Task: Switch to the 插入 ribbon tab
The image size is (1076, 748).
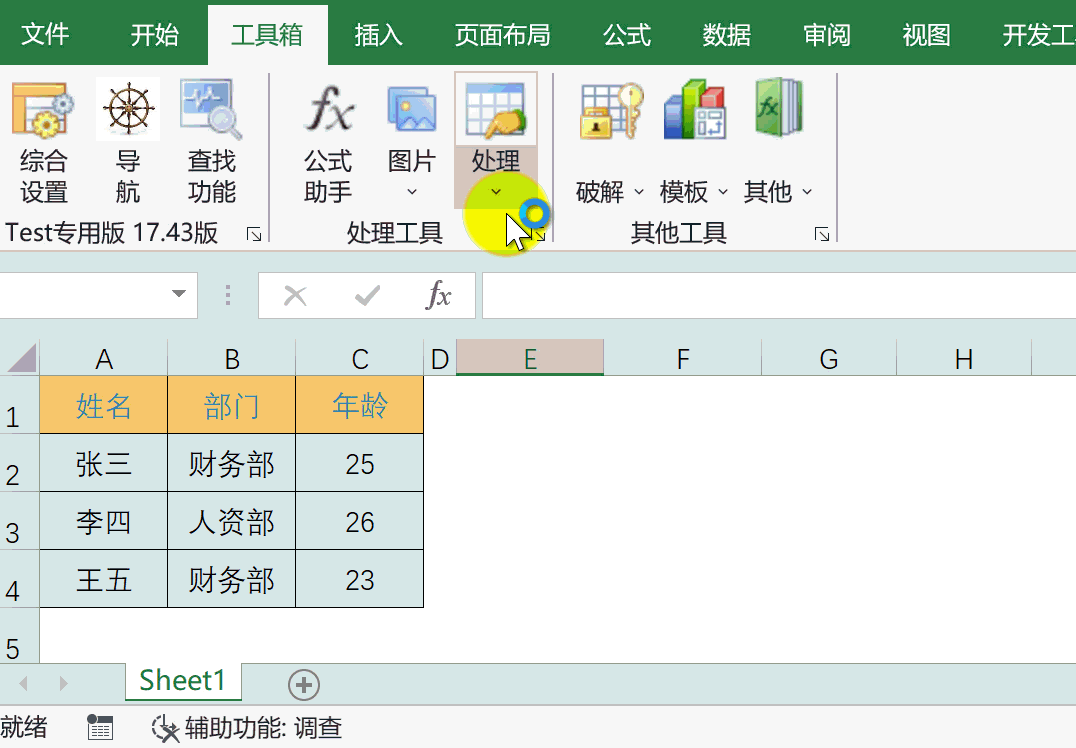Action: coord(378,35)
